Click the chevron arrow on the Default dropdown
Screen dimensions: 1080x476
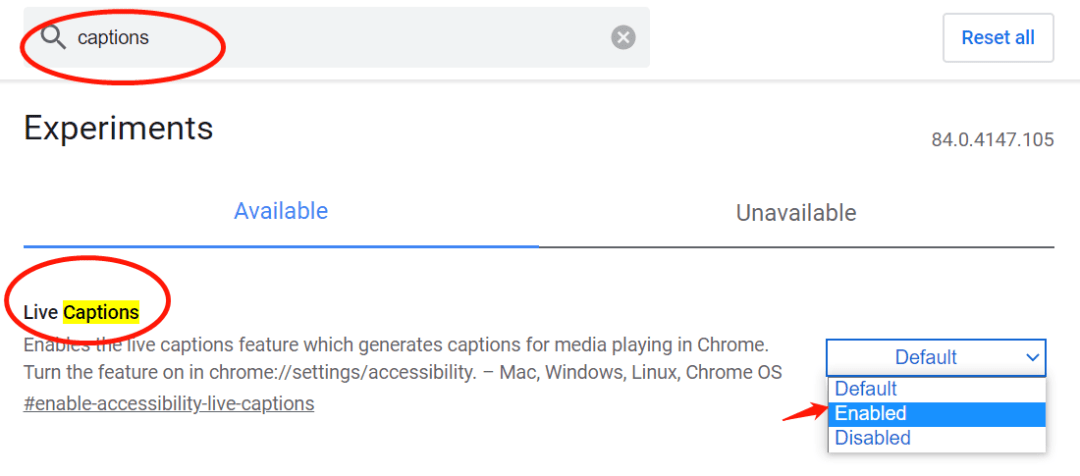tap(1033, 357)
